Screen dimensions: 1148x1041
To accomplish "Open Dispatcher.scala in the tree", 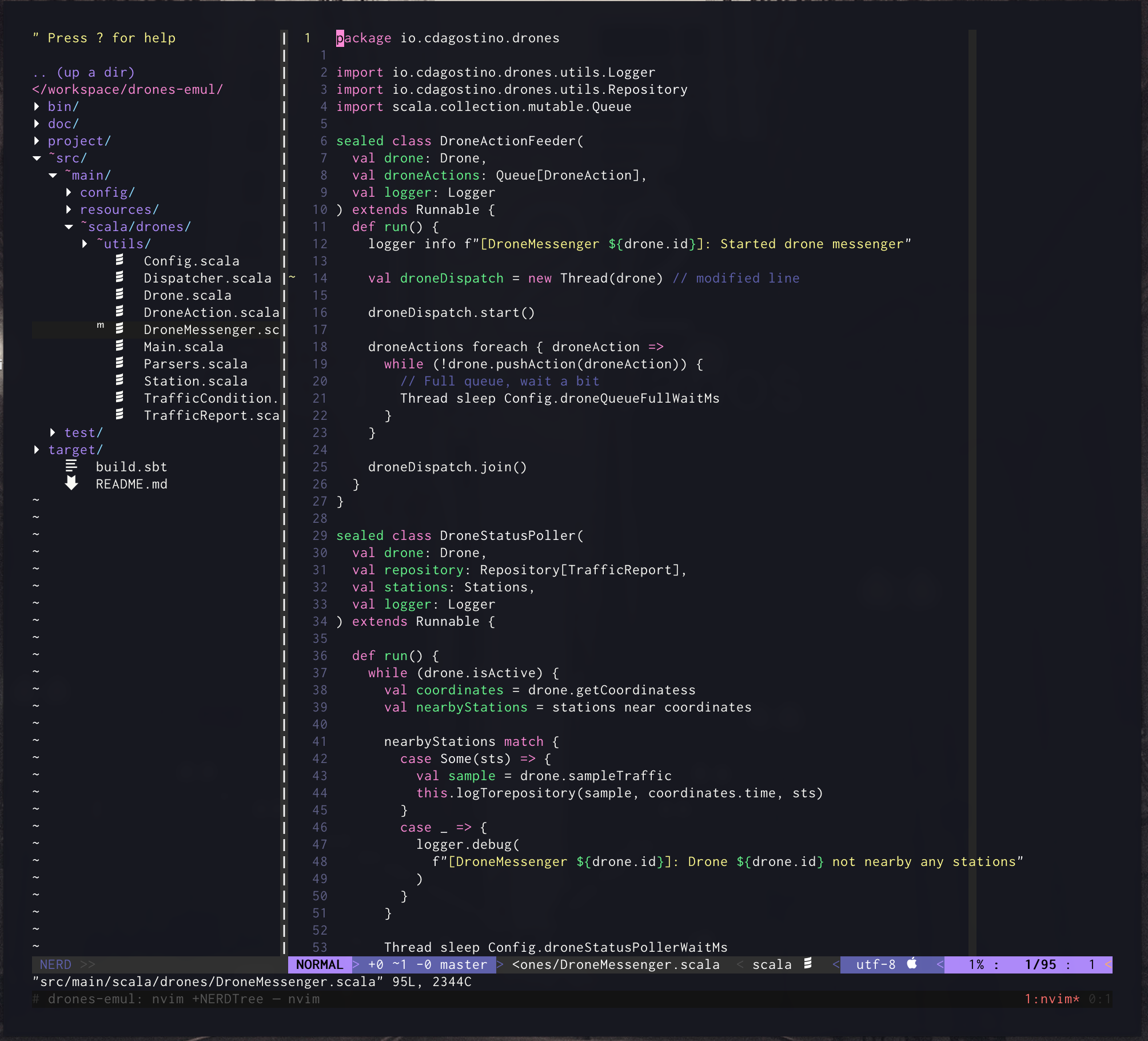I will [x=208, y=278].
